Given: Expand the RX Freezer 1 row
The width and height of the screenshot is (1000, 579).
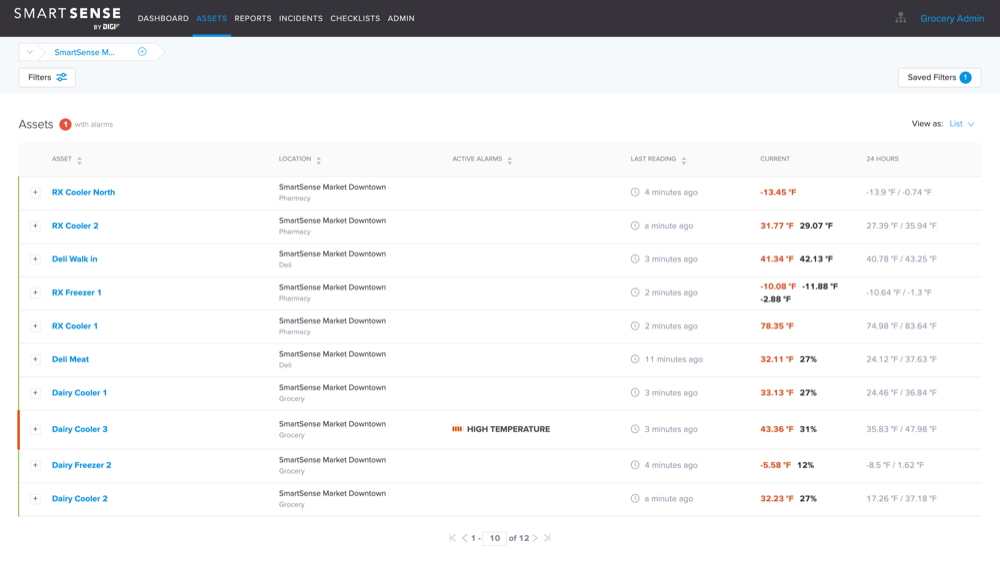Looking at the screenshot, I should tap(35, 293).
